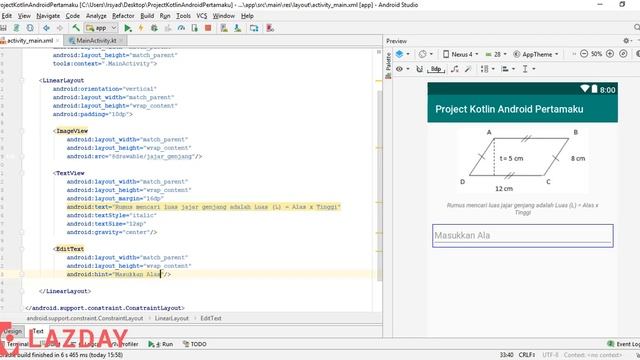Screen dimensions: 640x360
Task: Click the Debug app bug icon
Action: (154, 28)
